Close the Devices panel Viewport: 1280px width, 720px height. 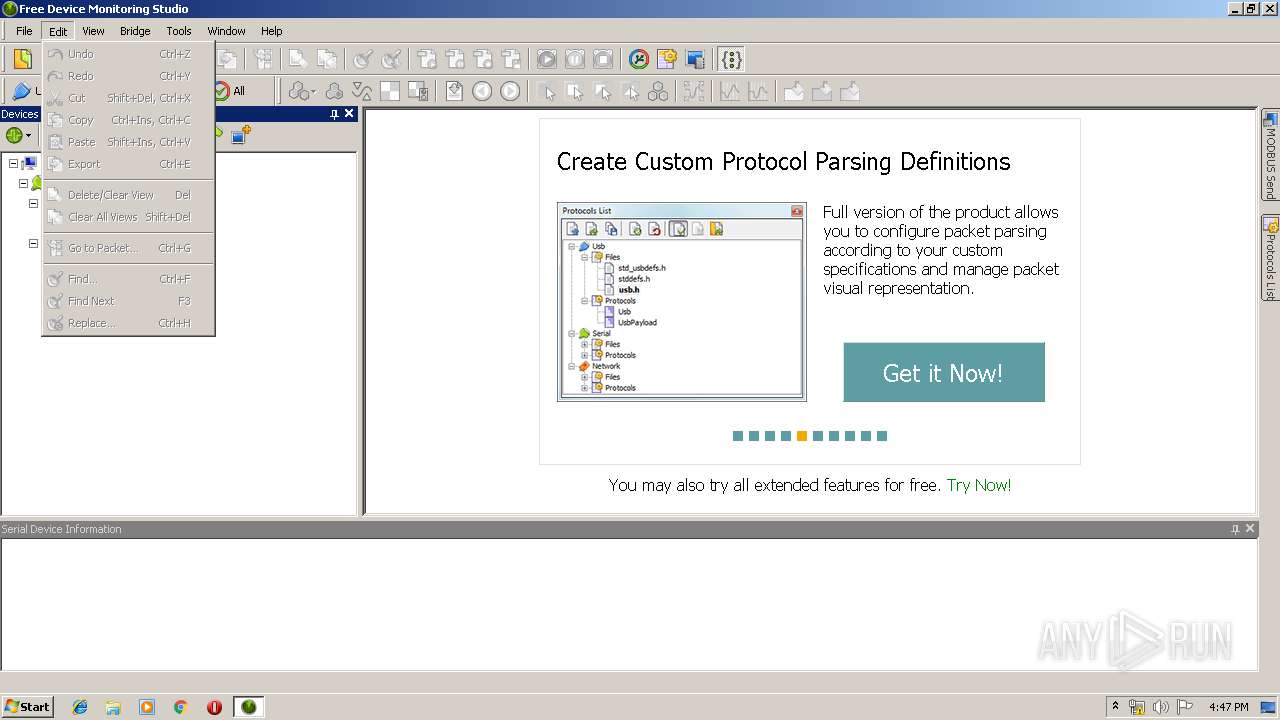[349, 114]
